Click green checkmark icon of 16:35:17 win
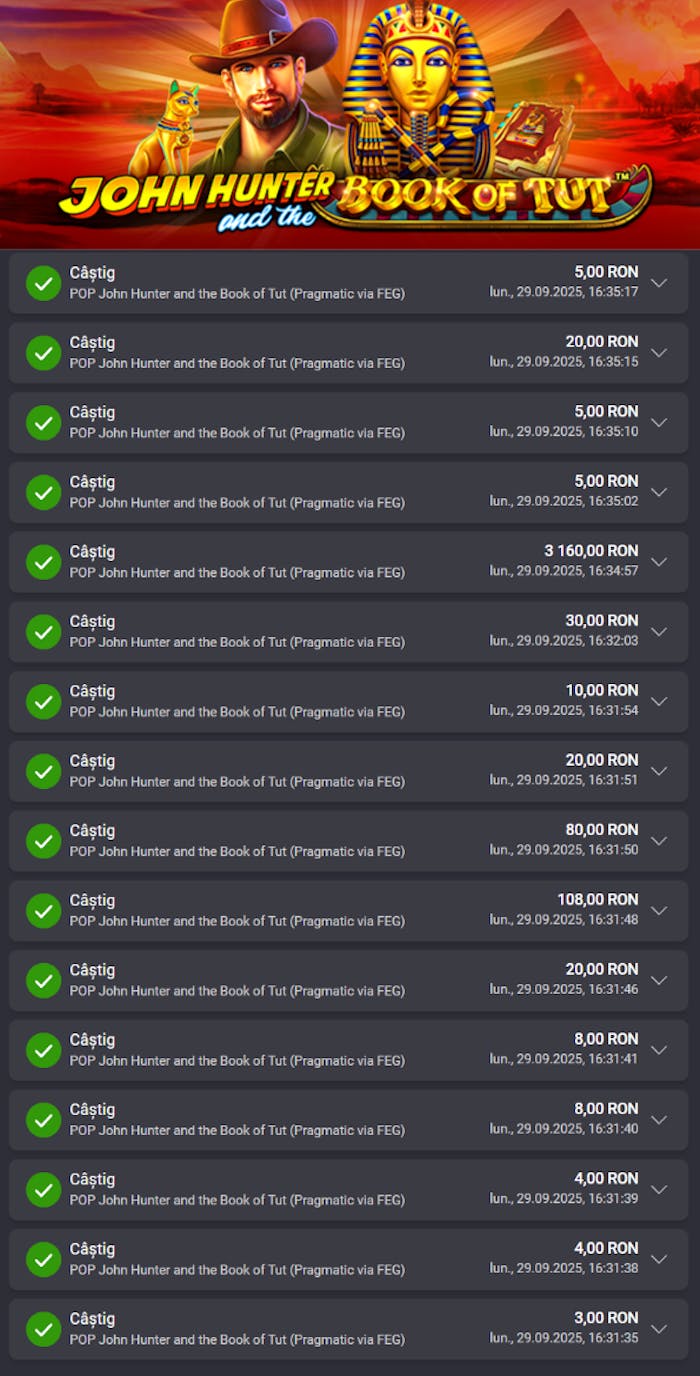The image size is (700, 1376). 43,283
